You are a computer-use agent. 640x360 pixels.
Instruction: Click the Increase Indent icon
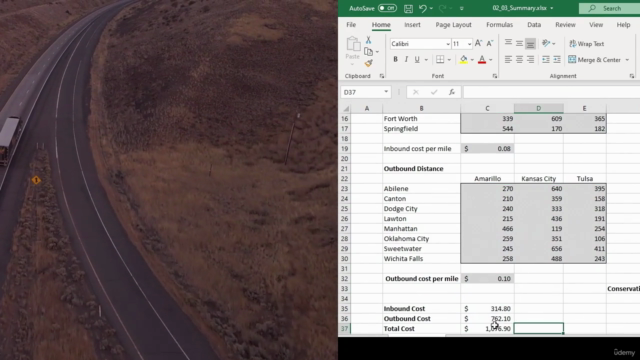coord(557,60)
